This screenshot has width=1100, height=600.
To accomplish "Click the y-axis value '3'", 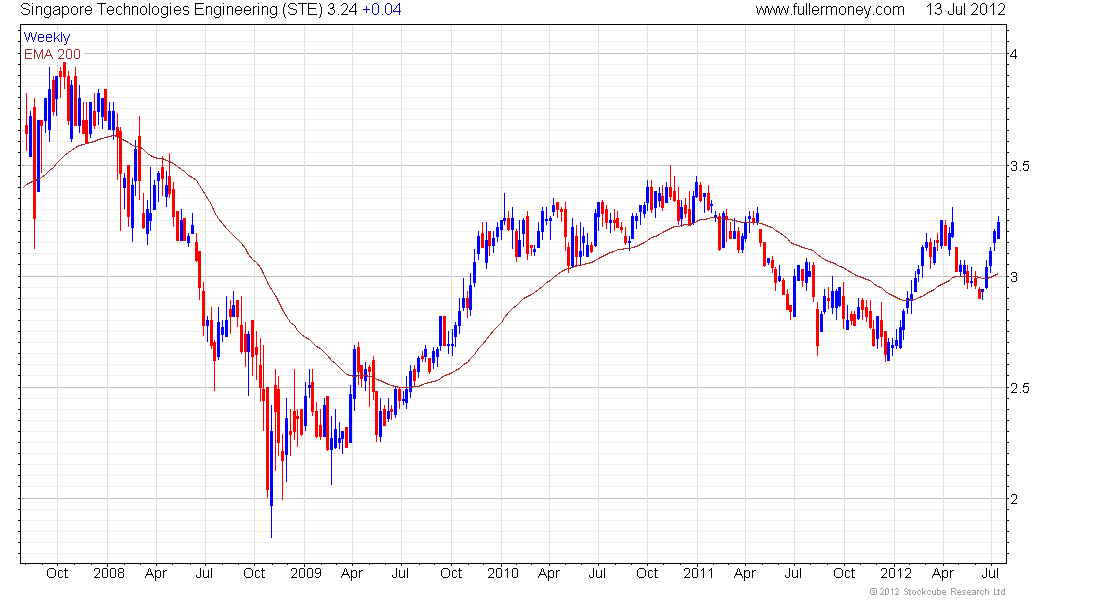I will 1014,277.
